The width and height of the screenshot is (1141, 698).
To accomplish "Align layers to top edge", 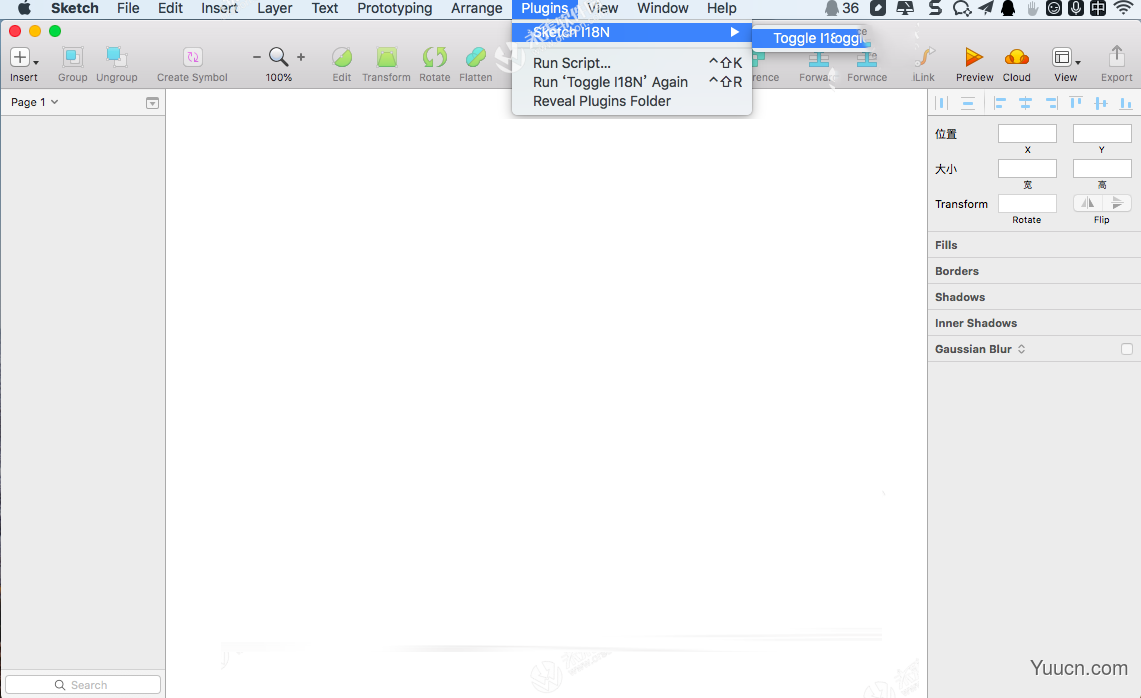I will [1076, 103].
